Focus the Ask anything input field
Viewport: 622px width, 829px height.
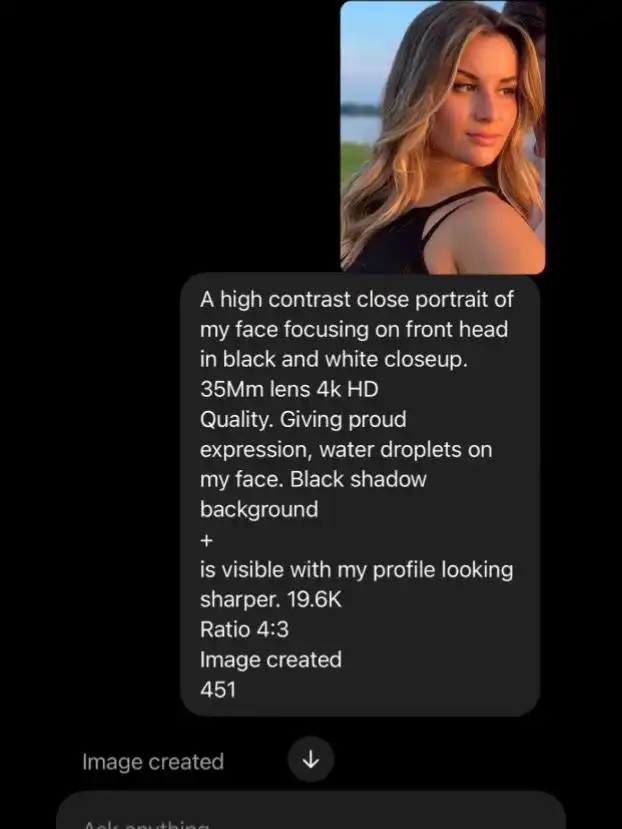coord(311,811)
